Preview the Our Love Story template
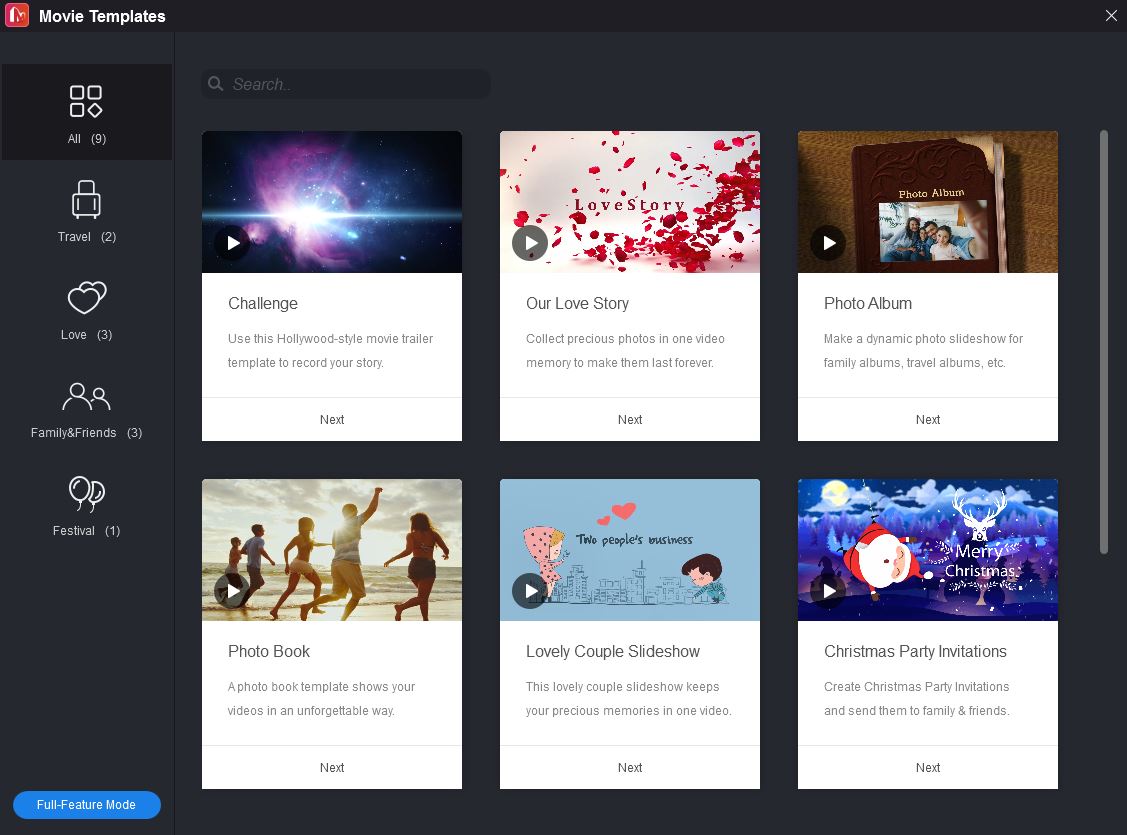The image size is (1127, 835). (x=530, y=242)
